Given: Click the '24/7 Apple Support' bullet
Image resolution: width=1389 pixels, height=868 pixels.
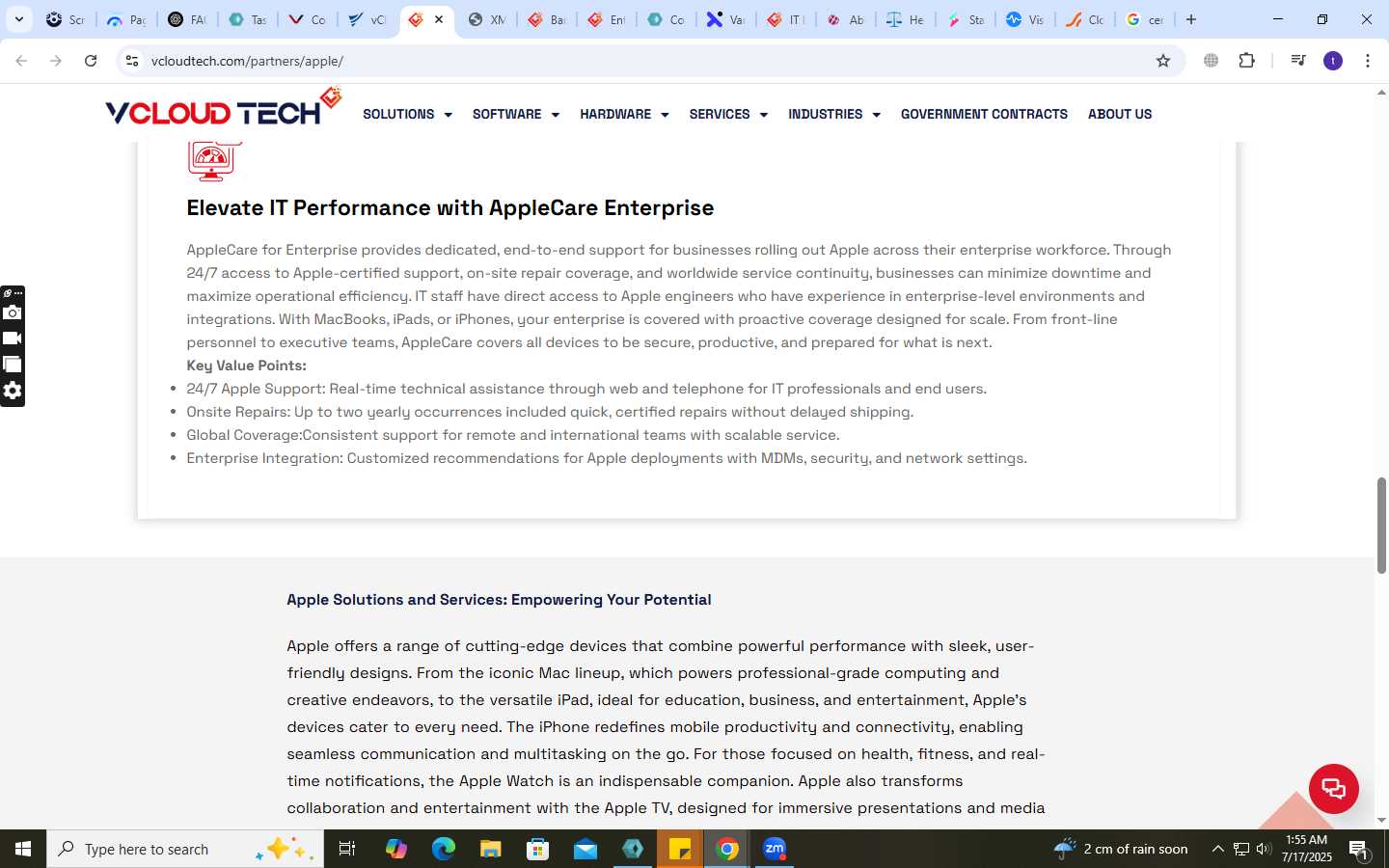Looking at the screenshot, I should tap(586, 389).
